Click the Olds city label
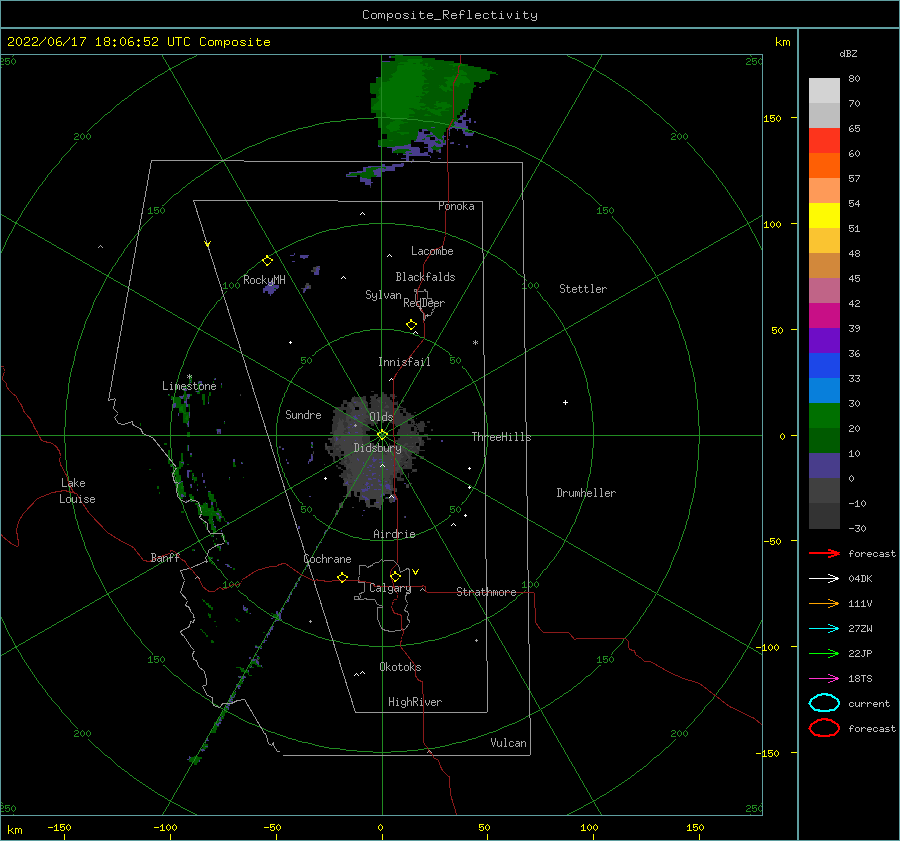This screenshot has height=841, width=900. click(x=381, y=417)
